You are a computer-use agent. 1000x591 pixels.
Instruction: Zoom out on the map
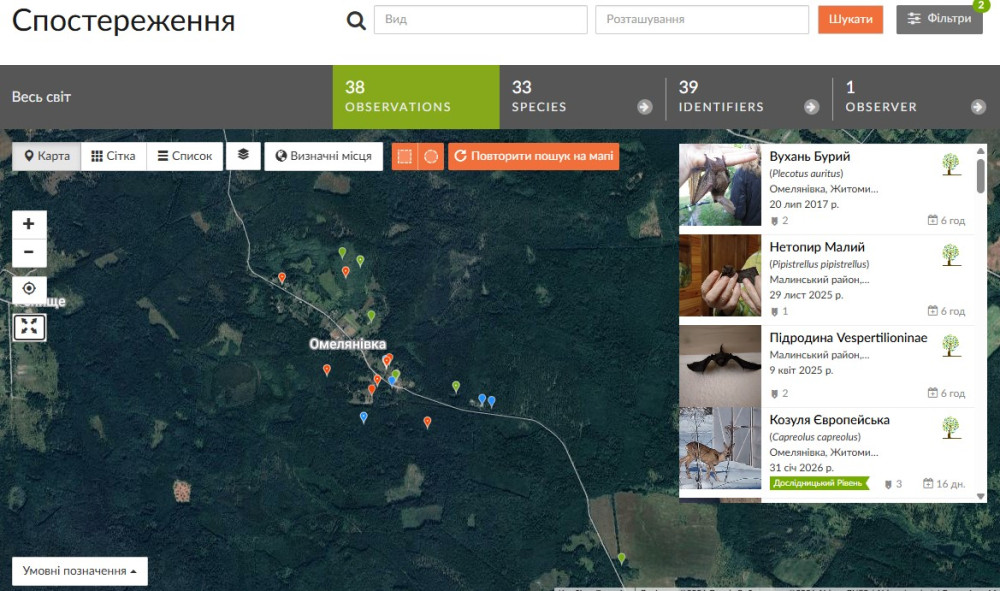click(29, 253)
